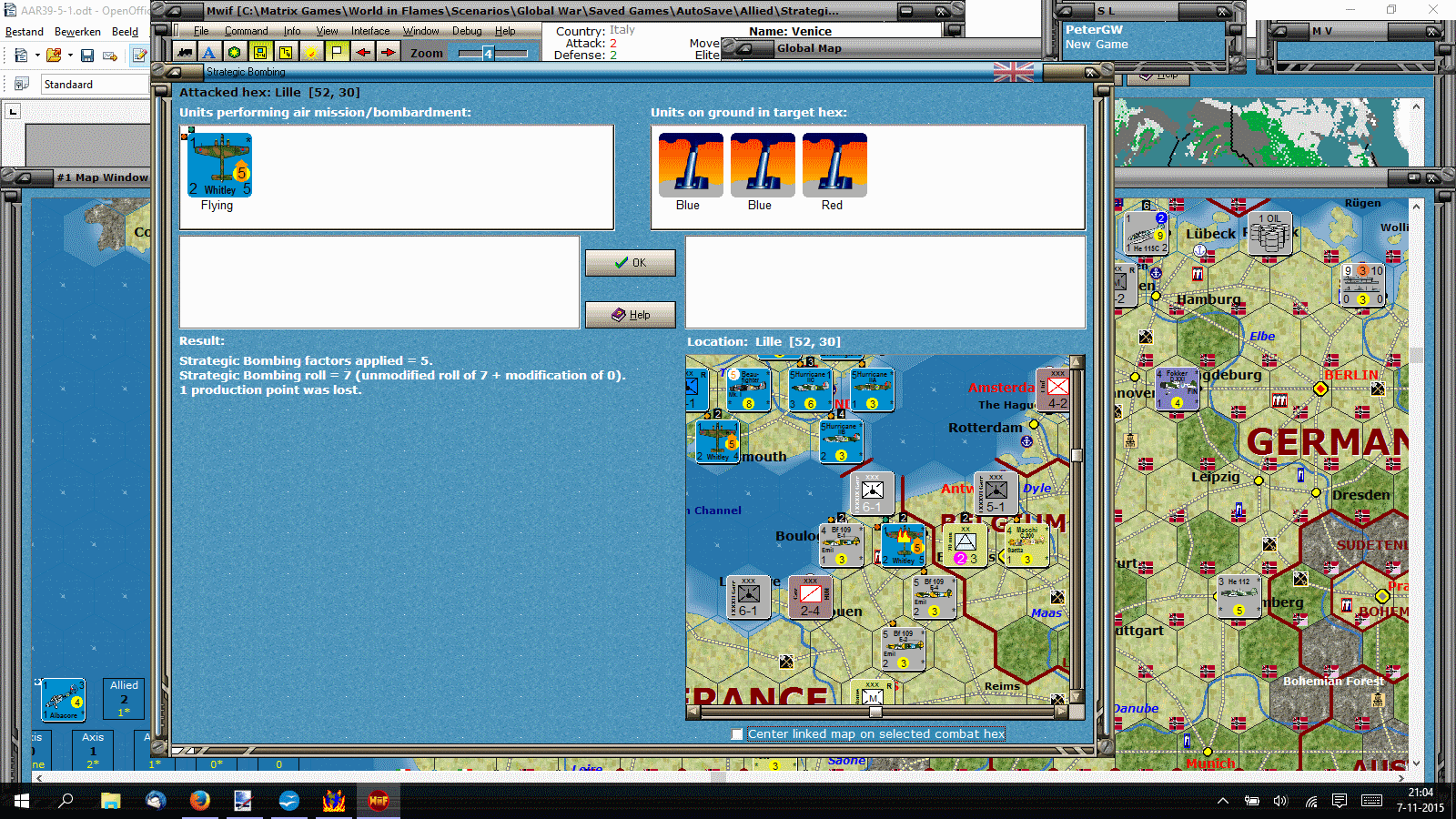Click the OpenOffice new document icon
Viewport: 1456px width, 819px height.
coord(21,56)
